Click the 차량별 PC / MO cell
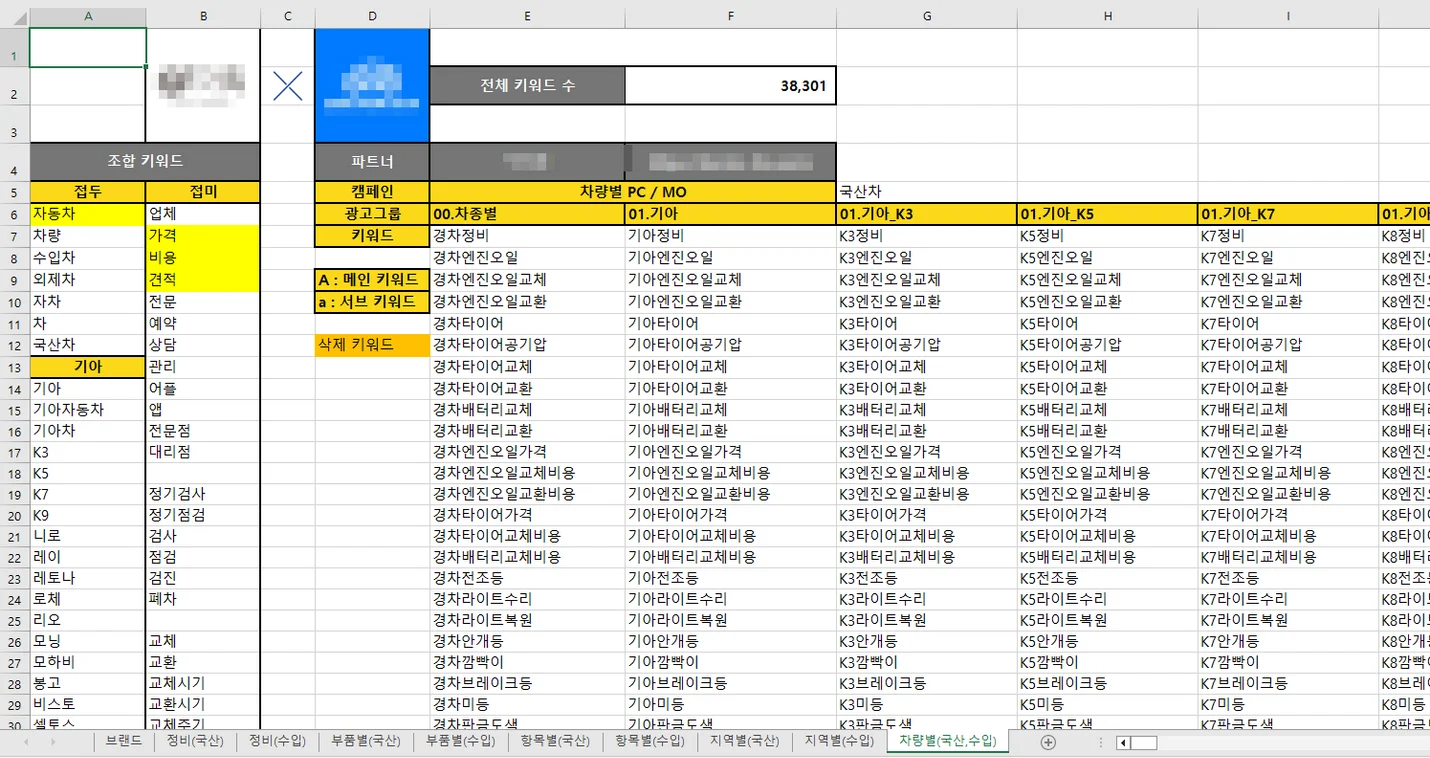The height and width of the screenshot is (758, 1430). tap(633, 192)
